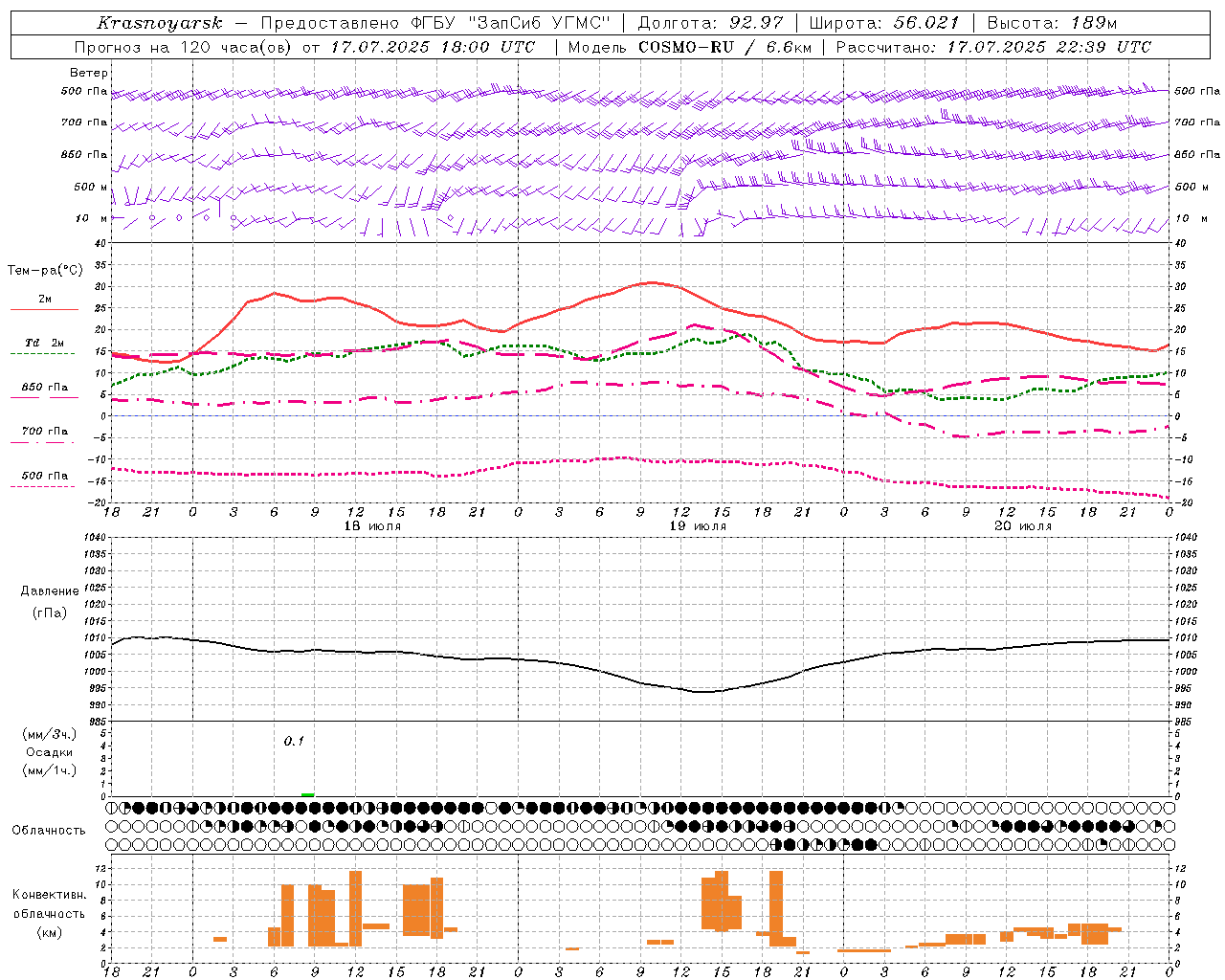Click the 18 июля date label

point(372,526)
